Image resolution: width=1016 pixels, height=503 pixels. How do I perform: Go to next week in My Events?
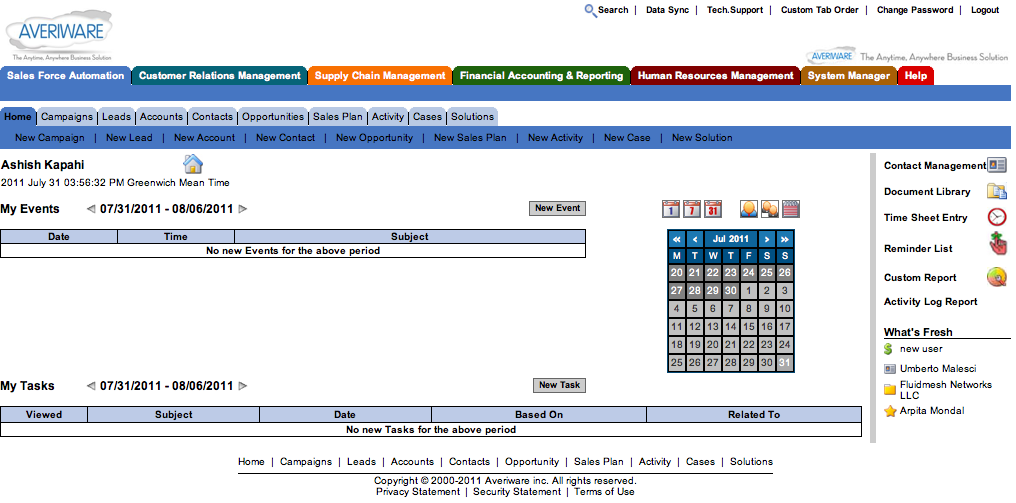tap(242, 209)
